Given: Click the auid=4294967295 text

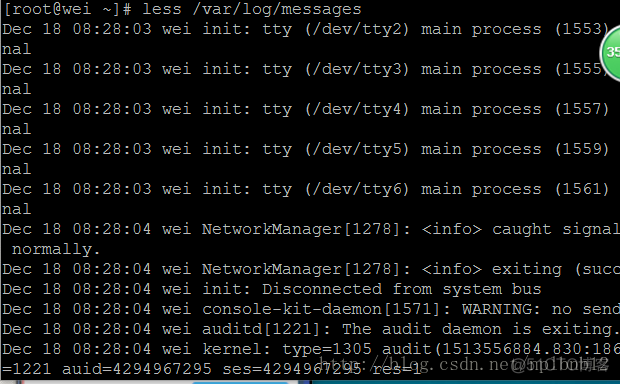Looking at the screenshot, I should (137, 369).
